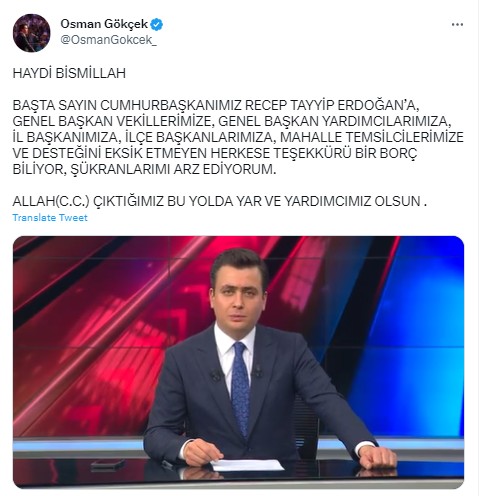Click the ŞÜKRANLARIMI ARZ EDİYORUM line

tap(145, 169)
